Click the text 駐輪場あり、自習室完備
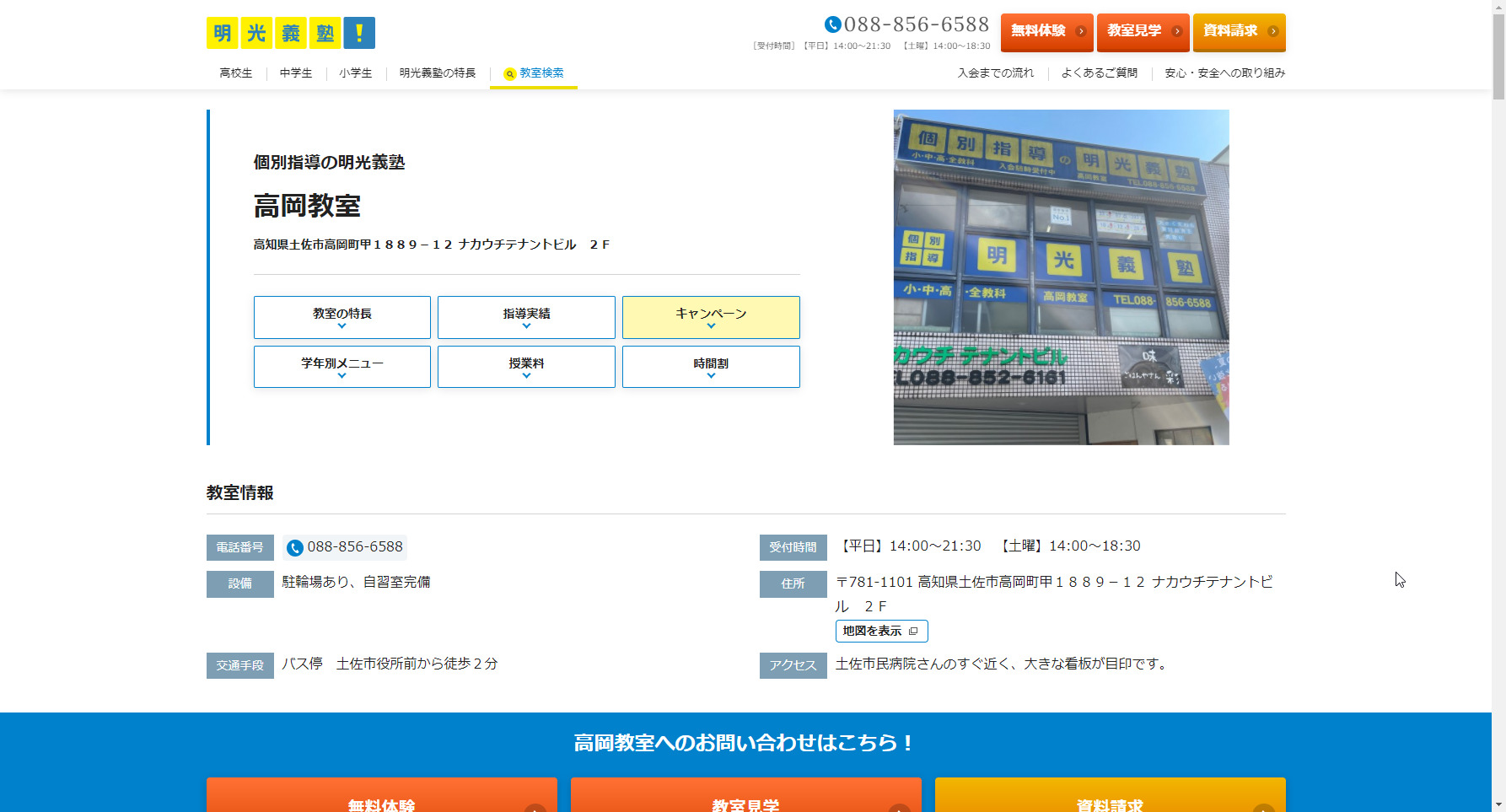The width and height of the screenshot is (1506, 812). pyautogui.click(x=356, y=582)
